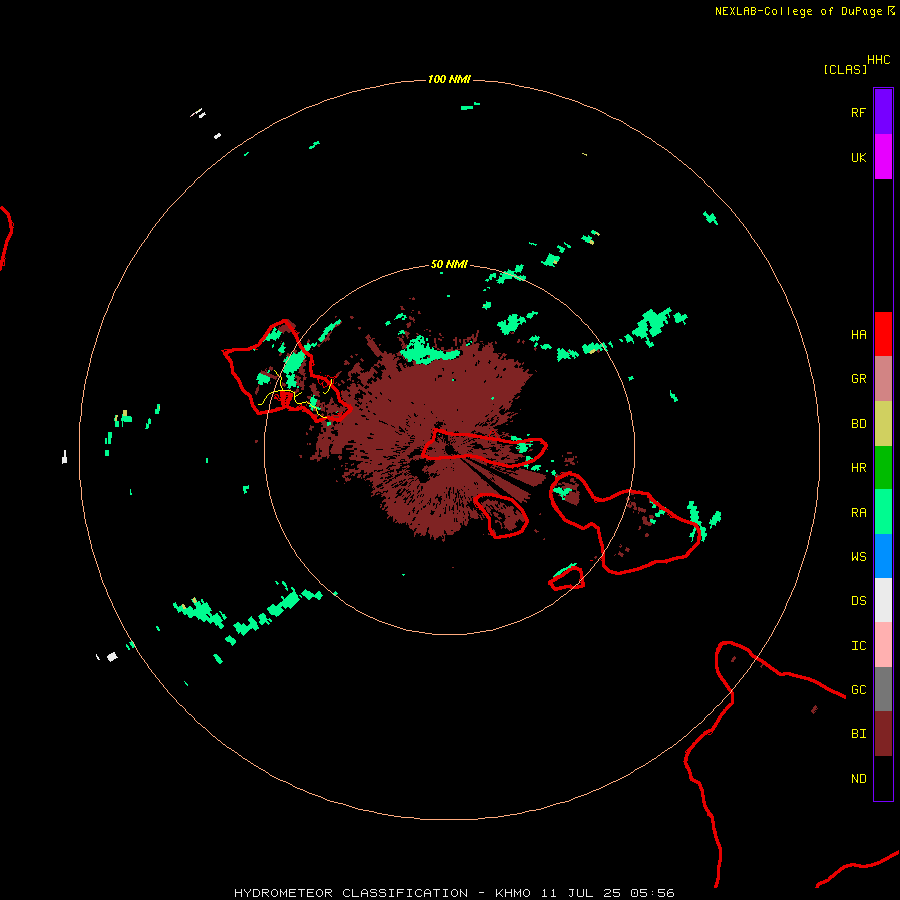Click the BI brown legend swatch

pyautogui.click(x=883, y=734)
